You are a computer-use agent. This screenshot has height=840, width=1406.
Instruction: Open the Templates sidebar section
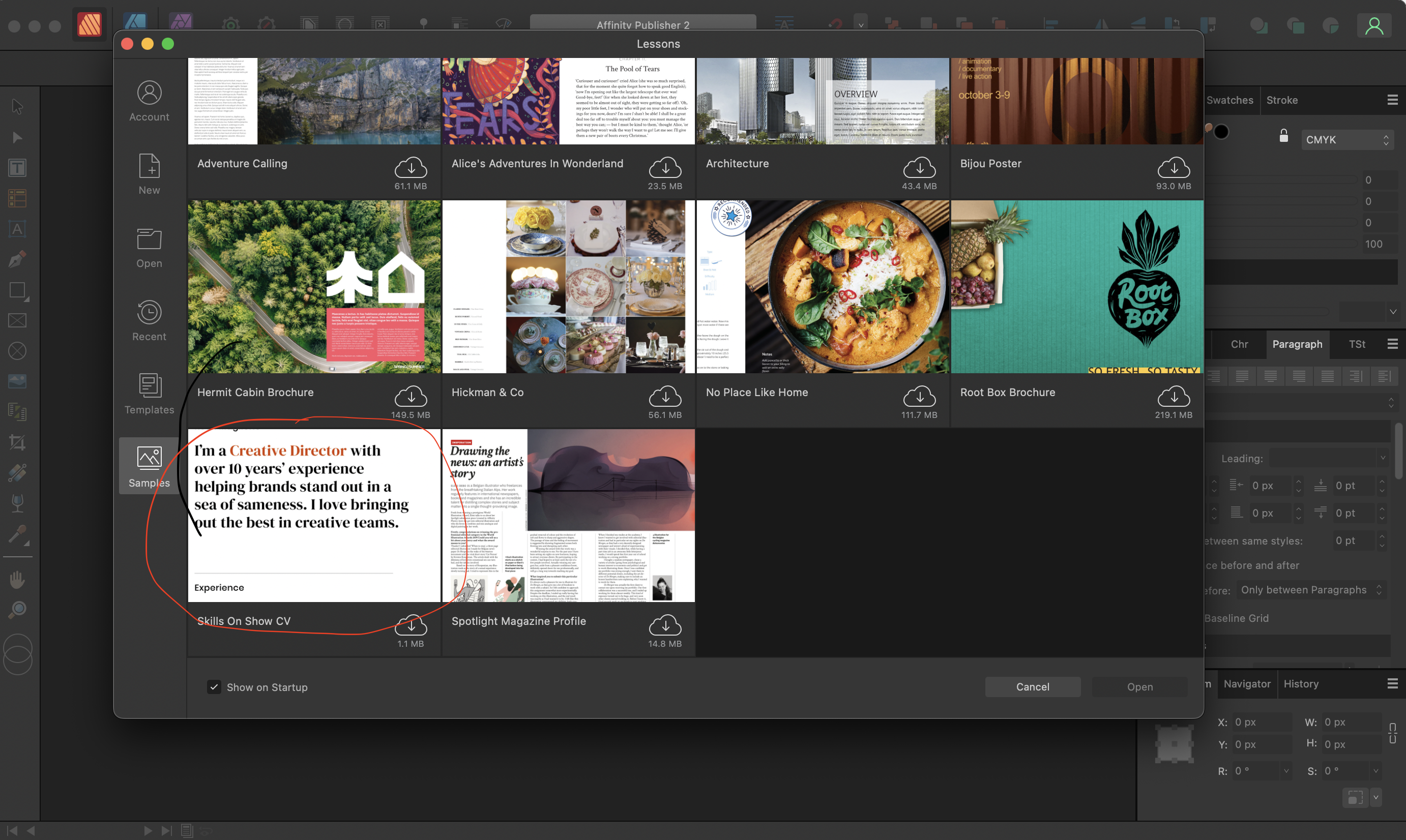[149, 394]
